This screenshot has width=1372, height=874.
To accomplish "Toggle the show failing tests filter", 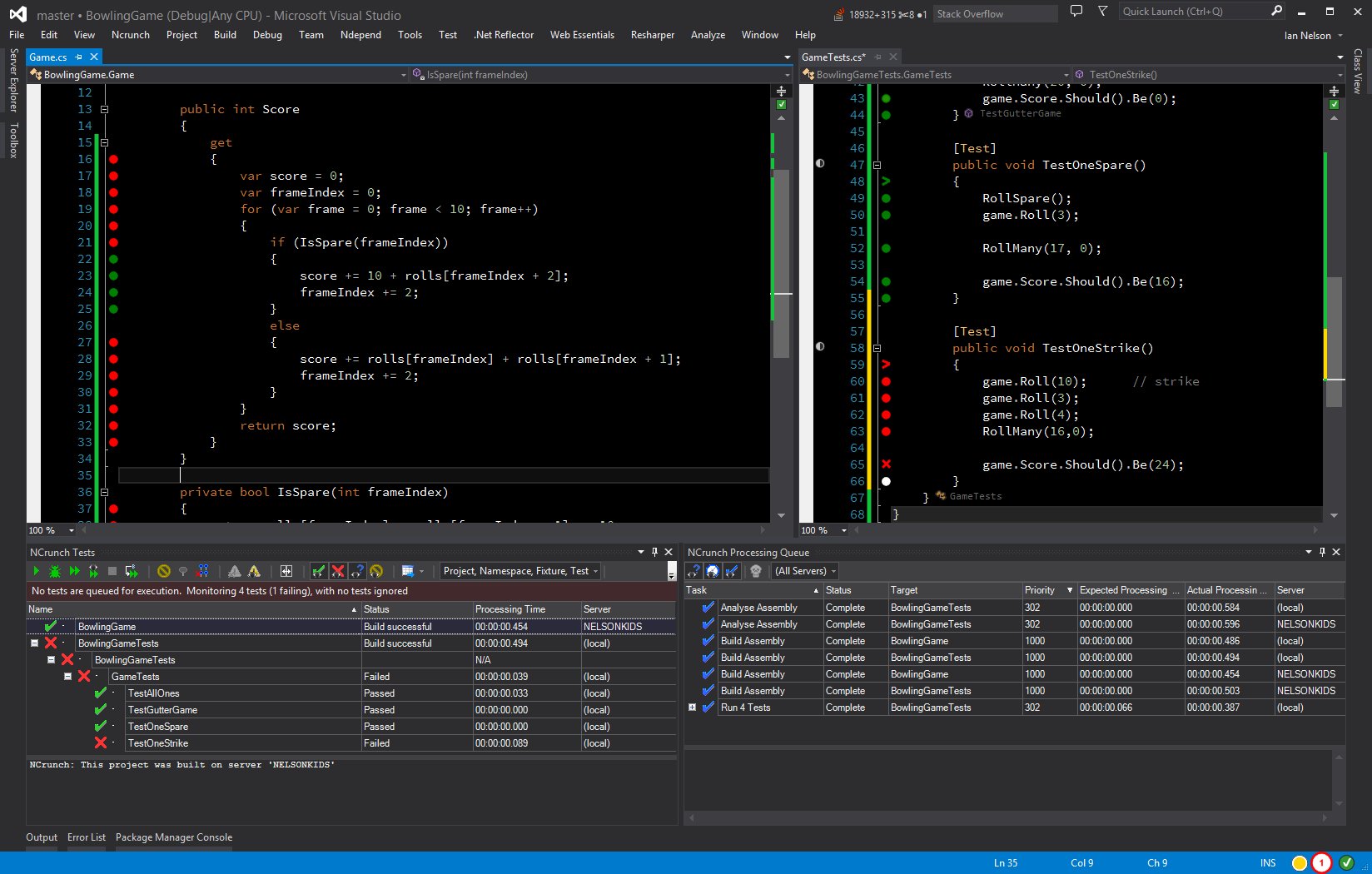I will tap(338, 571).
